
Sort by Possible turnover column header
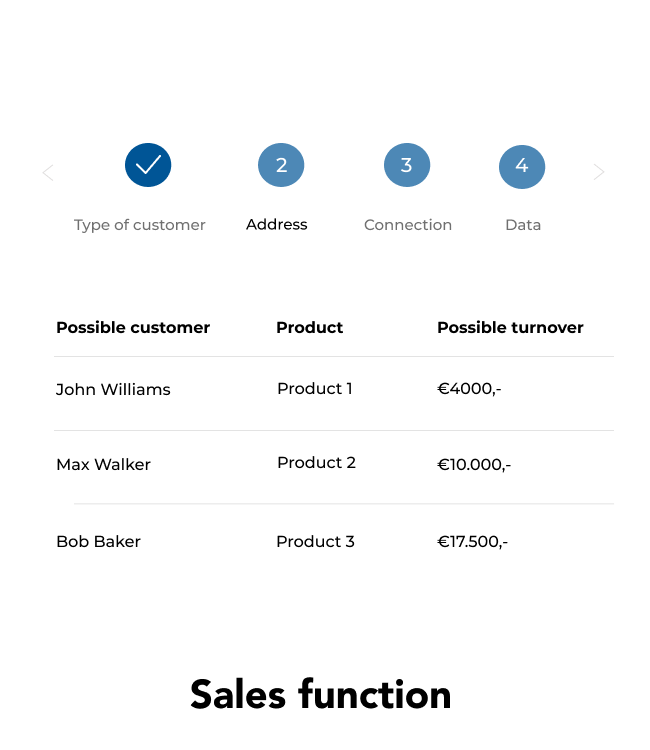coord(510,328)
